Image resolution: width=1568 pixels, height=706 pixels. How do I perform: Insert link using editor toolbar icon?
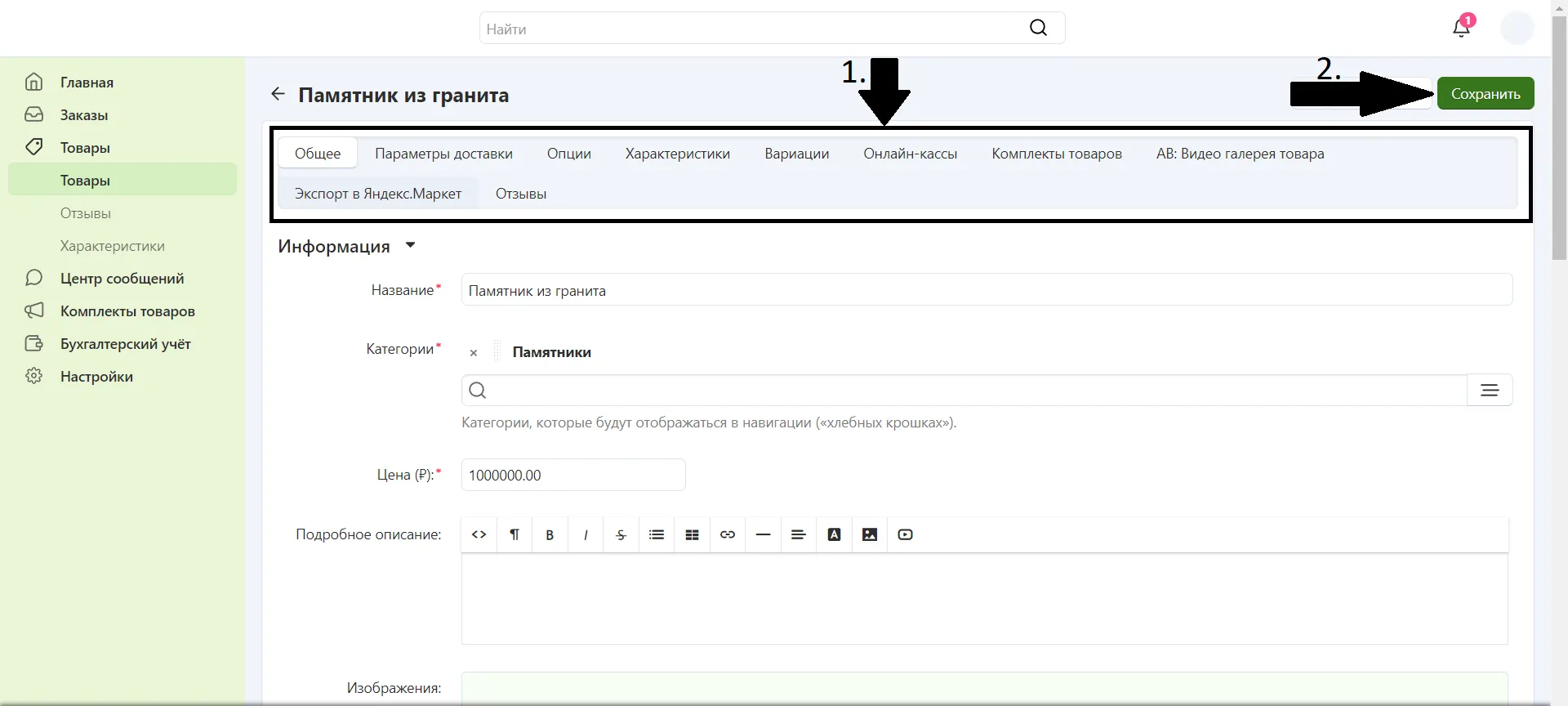pyautogui.click(x=728, y=534)
